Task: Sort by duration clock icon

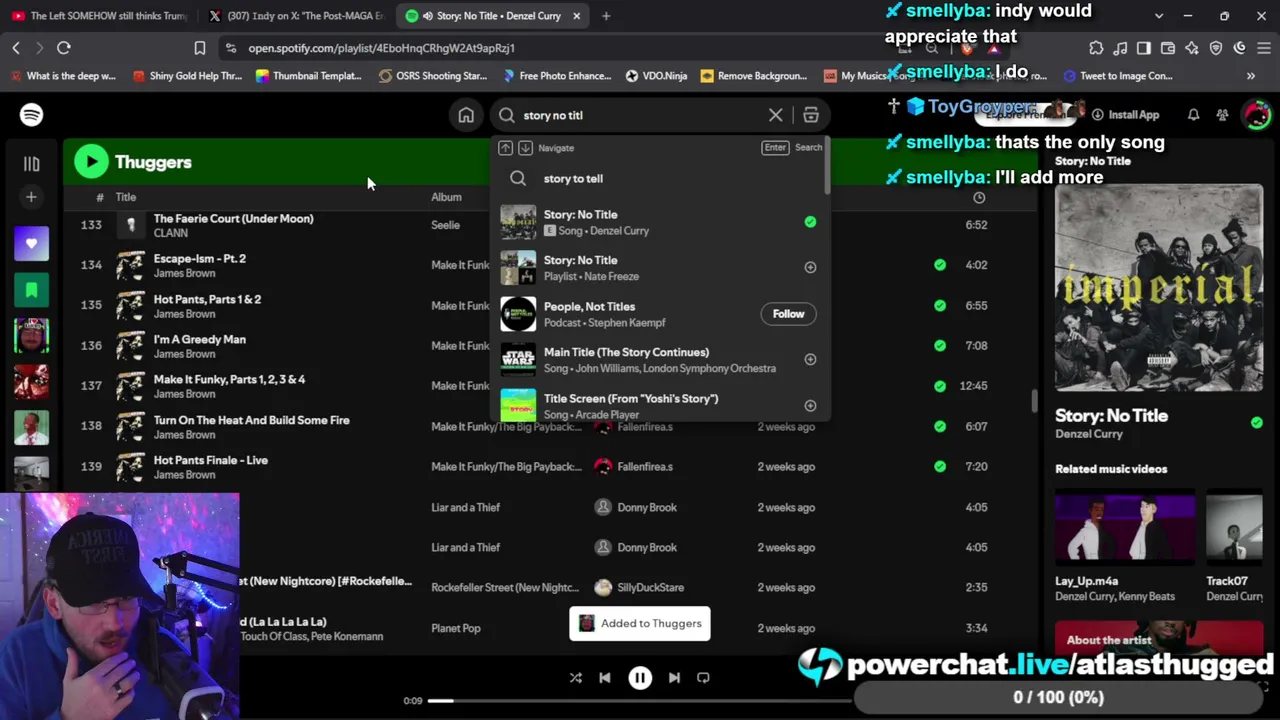Action: (979, 197)
